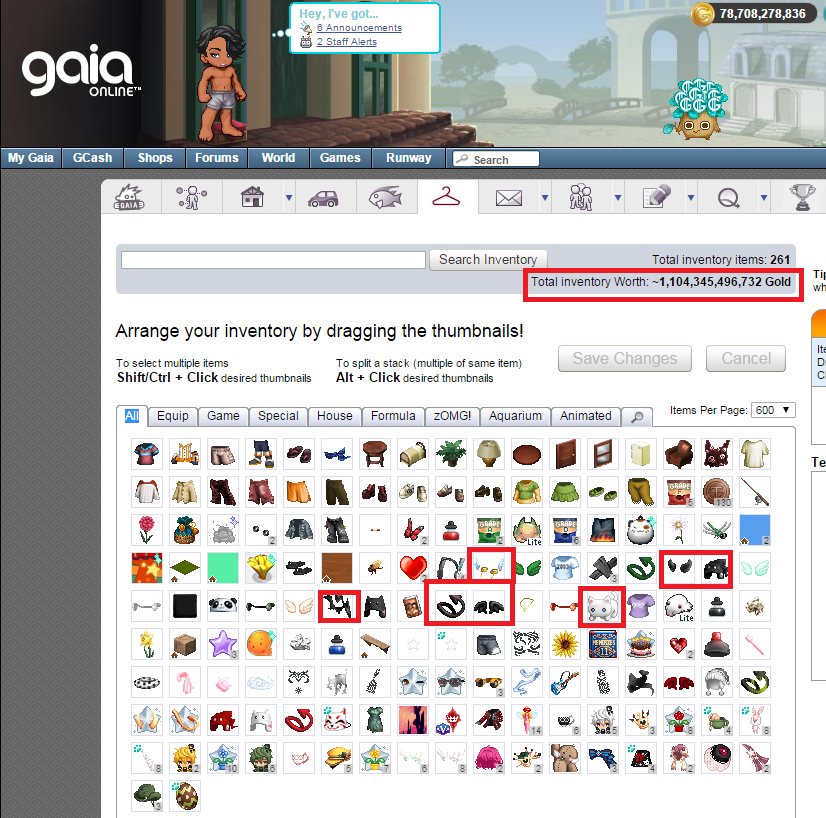Expand dropdown arrow next to house icon
Viewport: 826px width, 818px height.
click(x=289, y=198)
